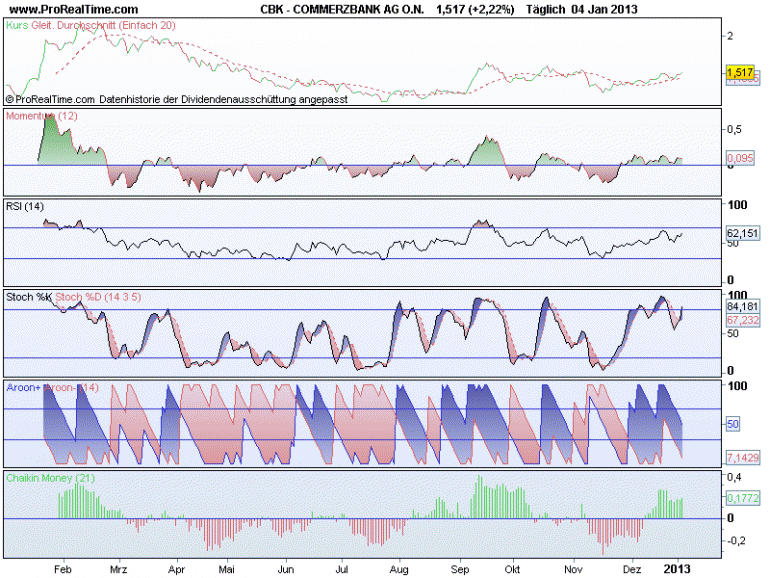Click the 7,1429 Aroon- value box

(743, 458)
